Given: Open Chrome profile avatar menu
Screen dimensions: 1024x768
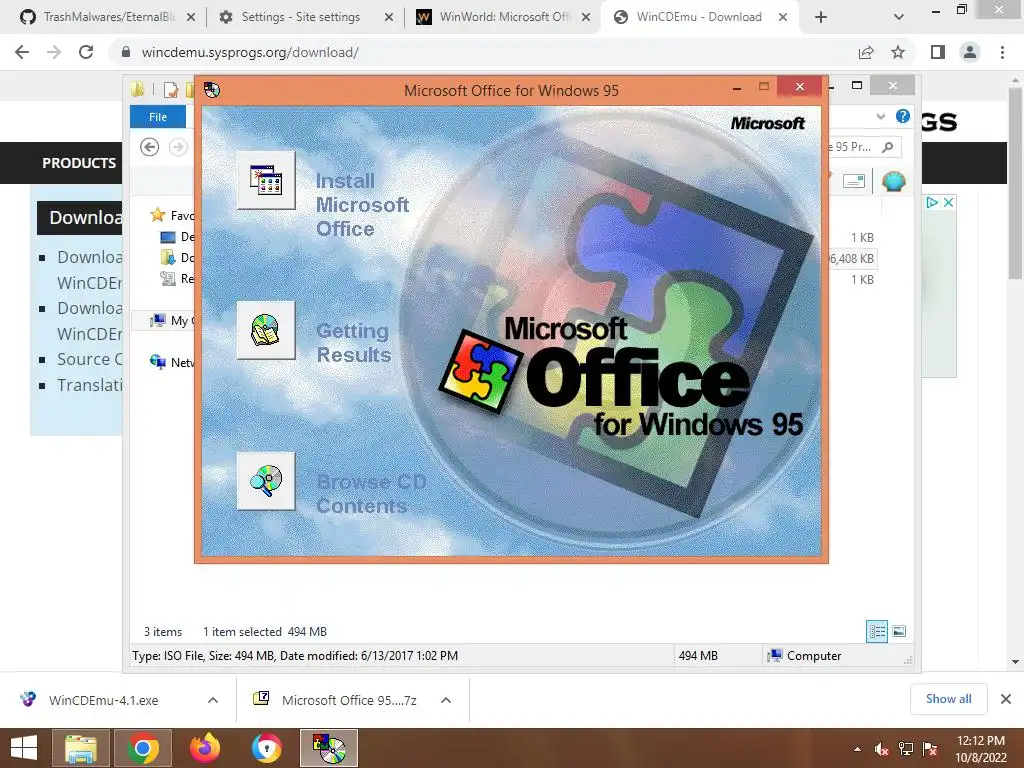Looking at the screenshot, I should tap(970, 52).
